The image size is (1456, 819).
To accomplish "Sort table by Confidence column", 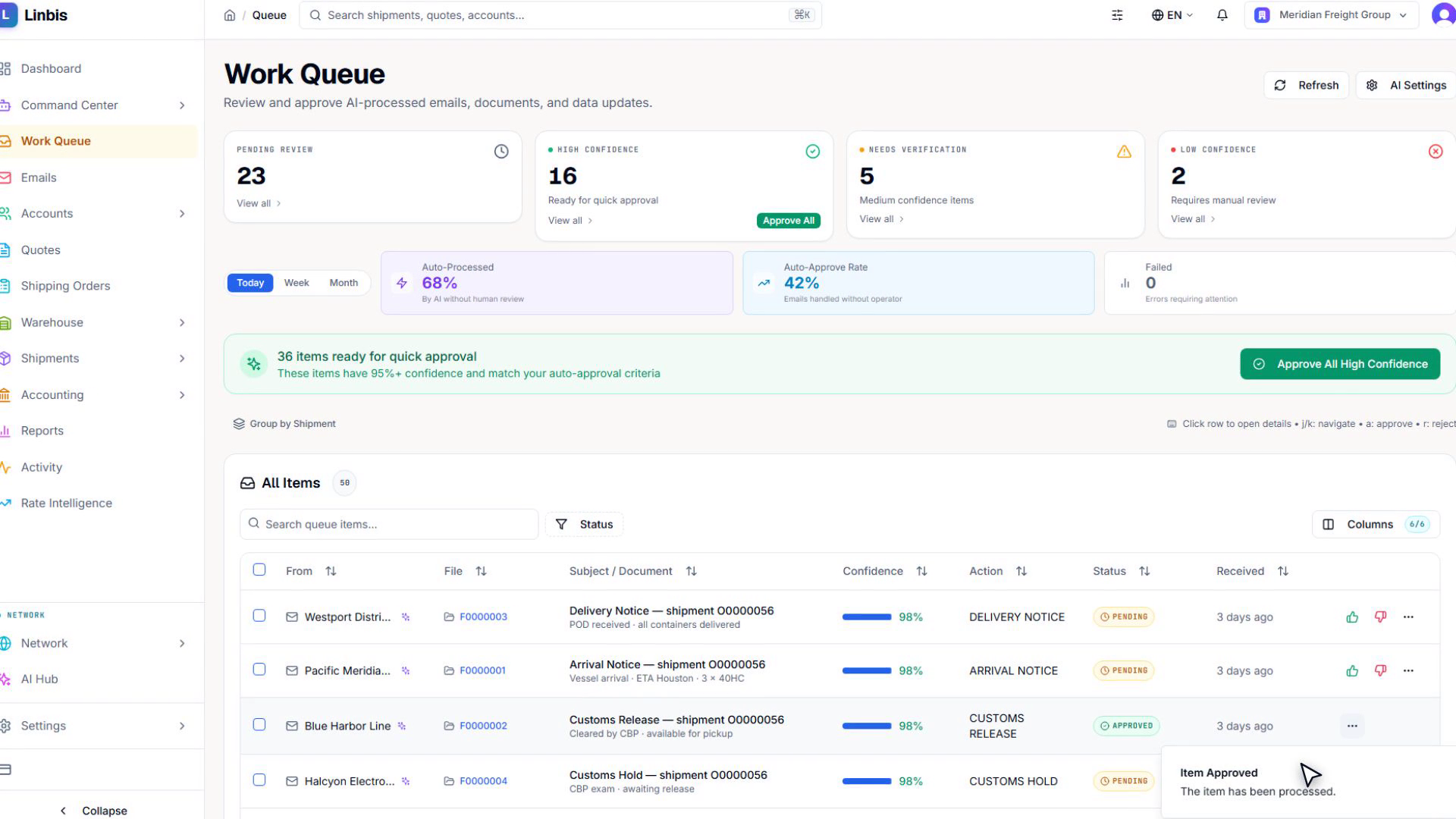I will point(885,572).
